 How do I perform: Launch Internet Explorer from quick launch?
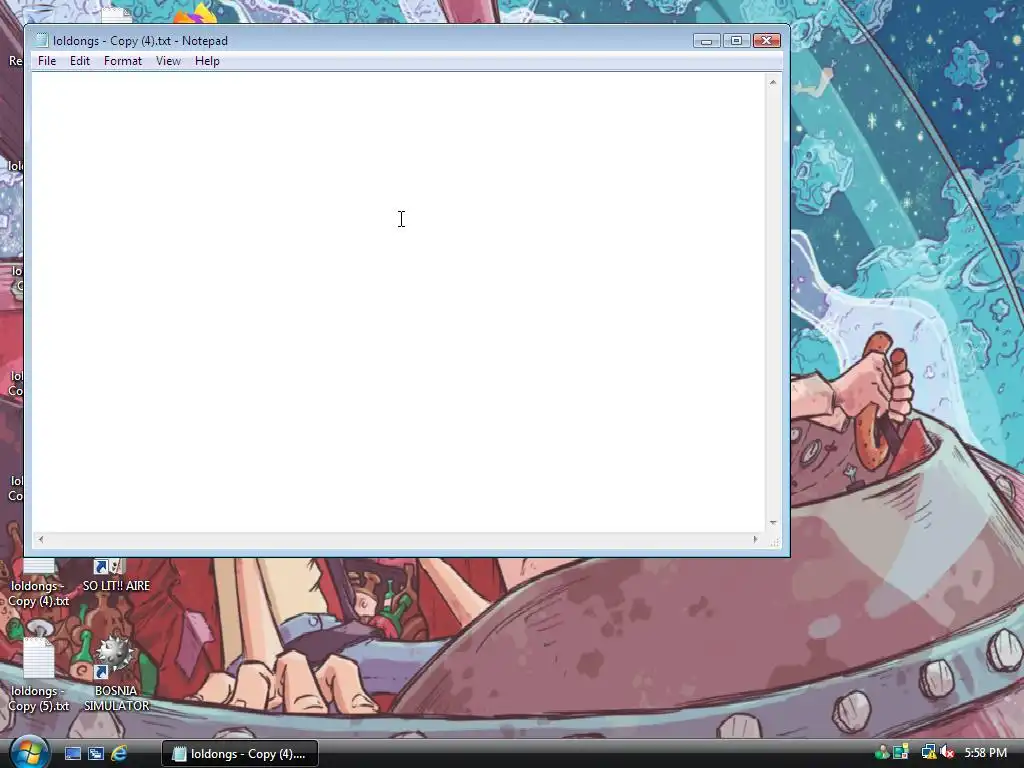(x=119, y=754)
